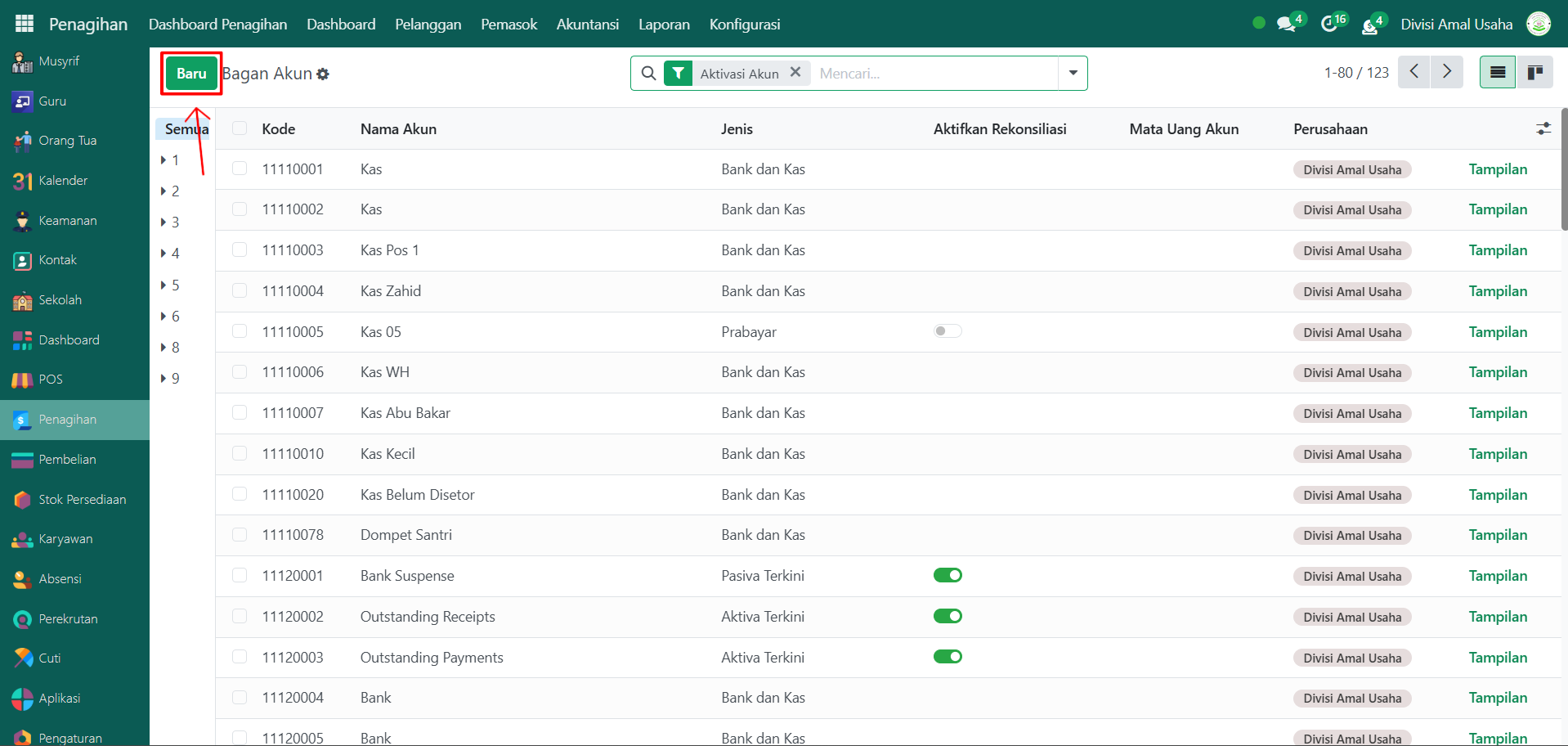Click the Bagan Akun gear icon
Image resolution: width=1568 pixels, height=746 pixels.
point(323,74)
